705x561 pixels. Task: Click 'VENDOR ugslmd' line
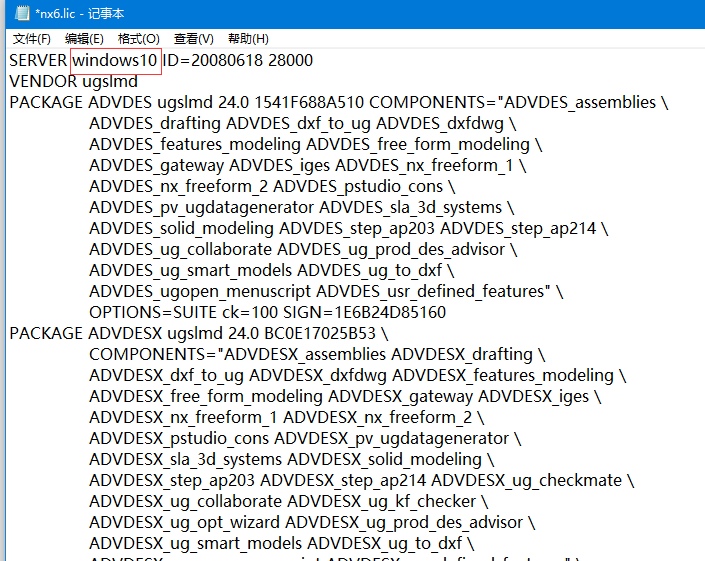click(x=73, y=81)
